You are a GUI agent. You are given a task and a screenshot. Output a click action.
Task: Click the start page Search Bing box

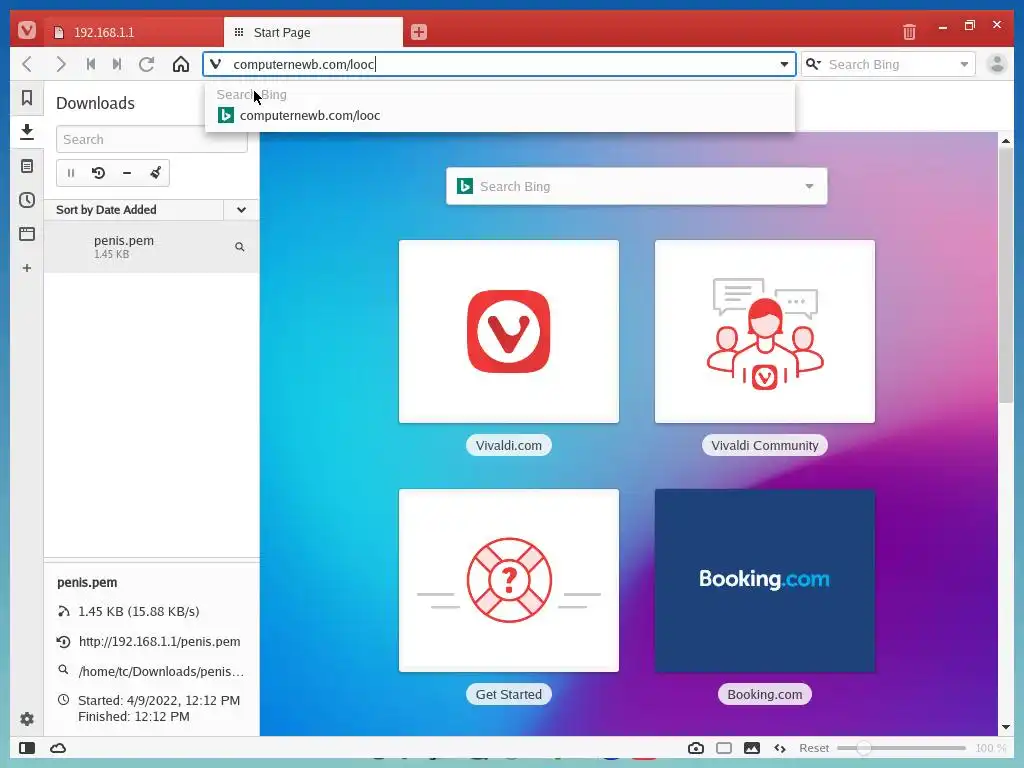637,186
